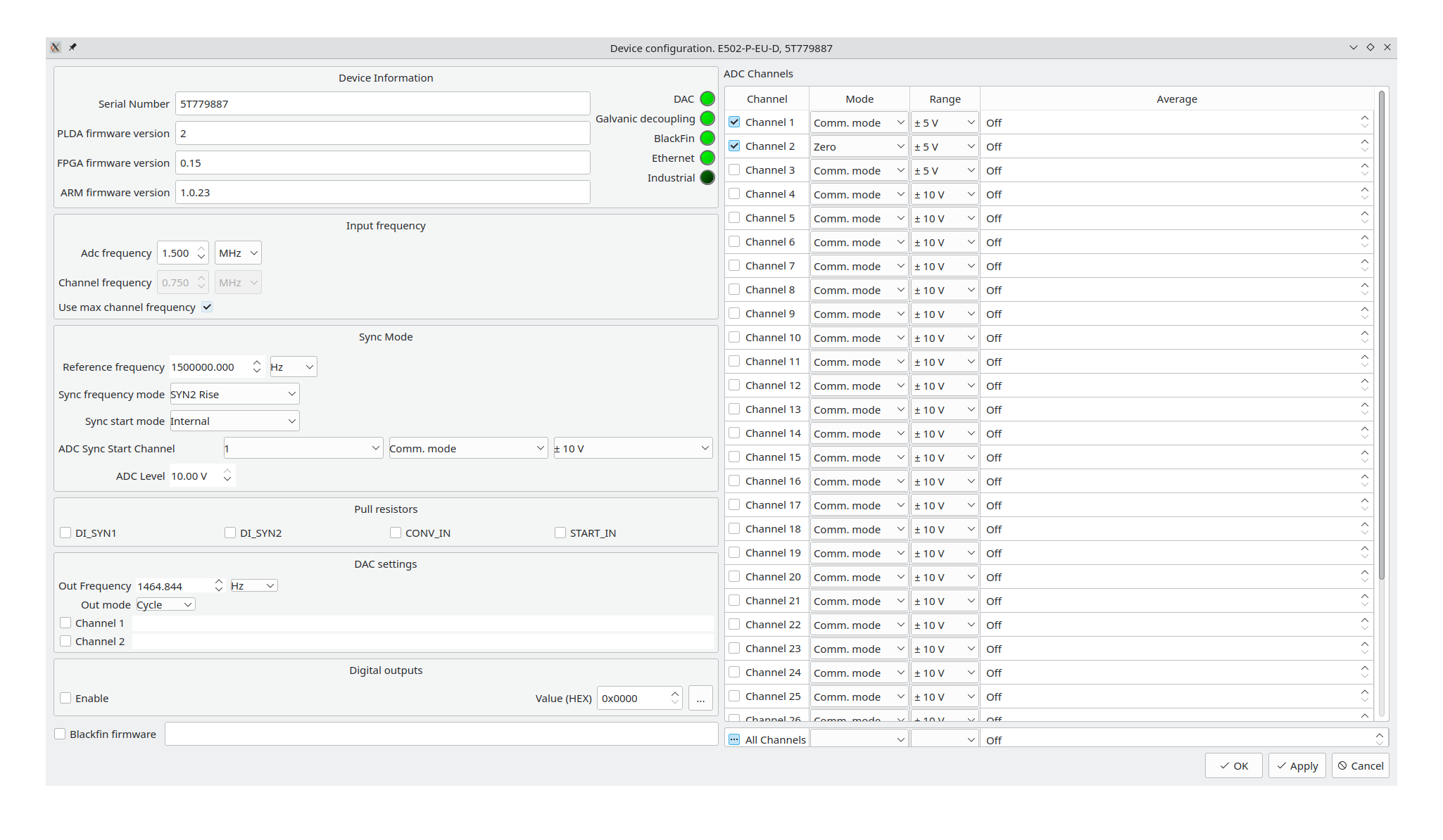Click the Serial Number text field
Screen dimensions: 1443x840
[382, 103]
